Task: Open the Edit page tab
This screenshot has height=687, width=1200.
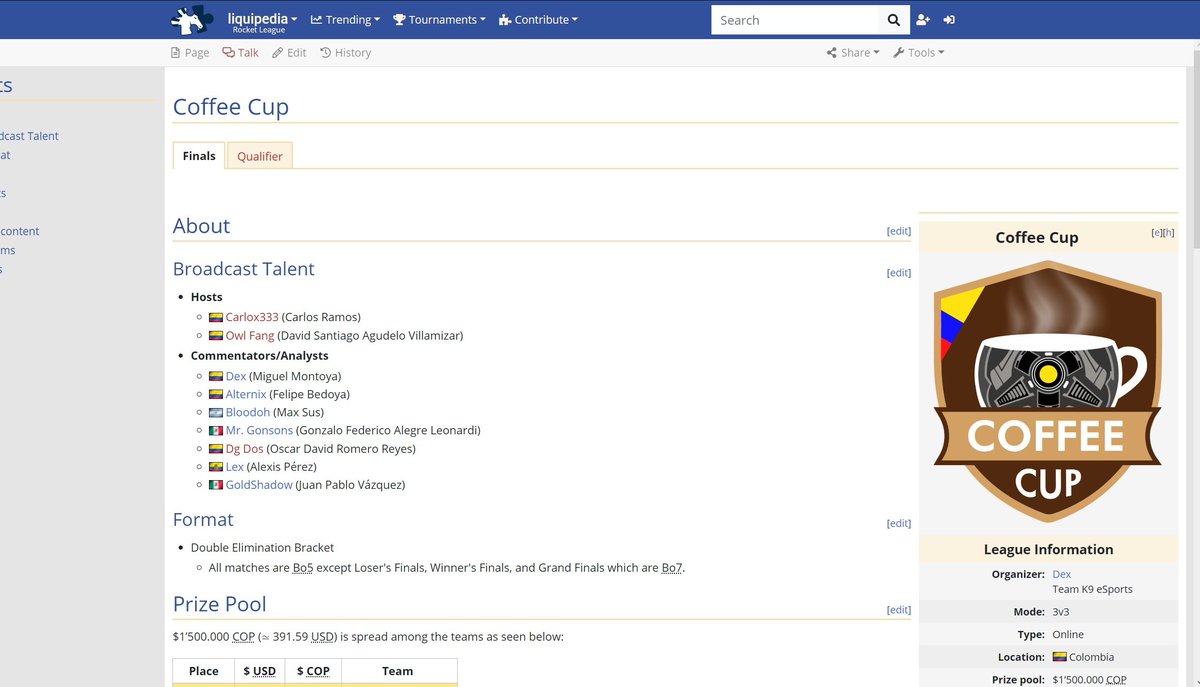Action: tap(289, 53)
